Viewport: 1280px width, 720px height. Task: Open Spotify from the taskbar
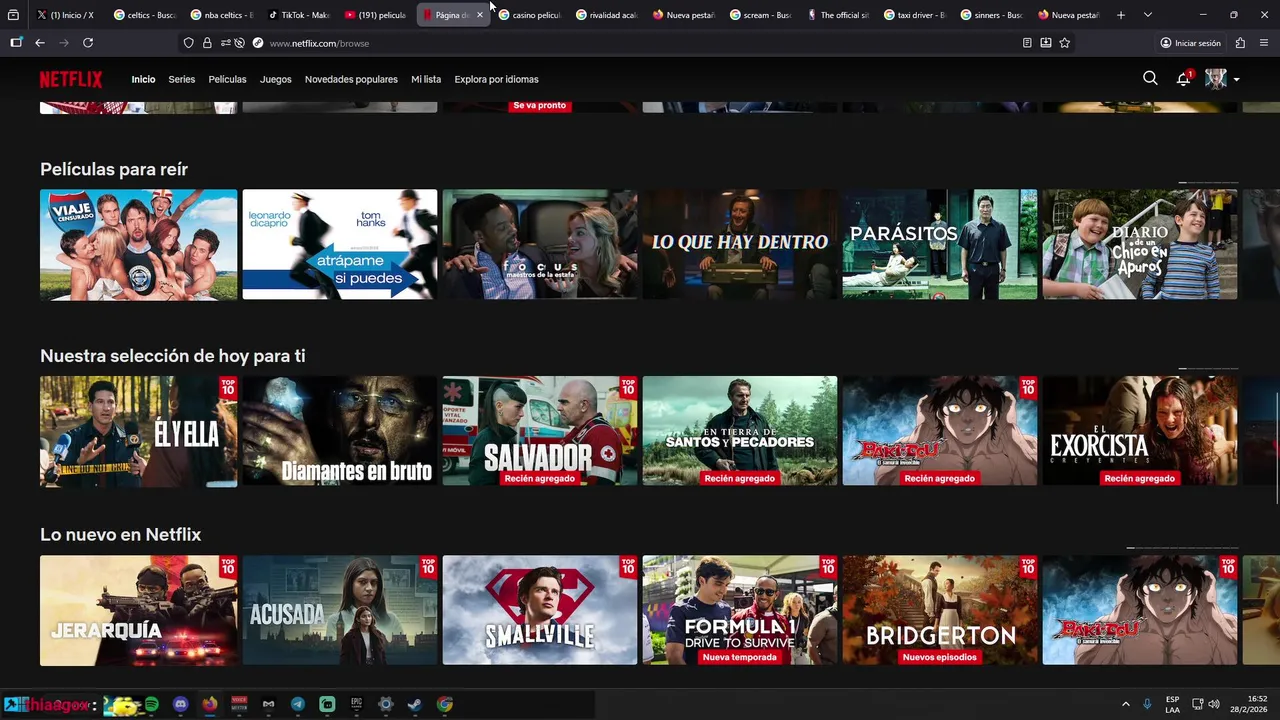click(152, 704)
